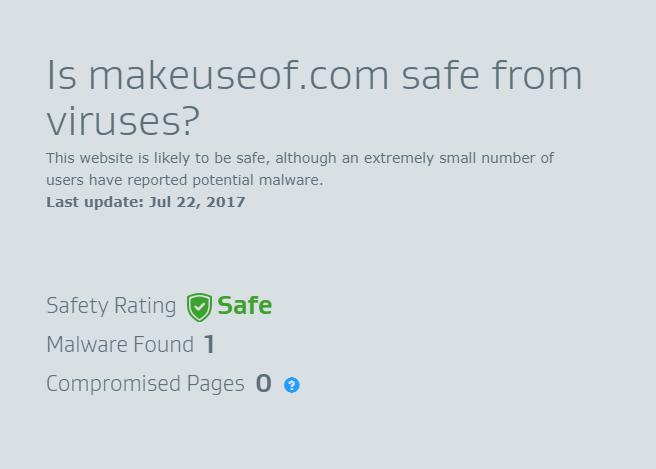Click the "Safety Rating" label
Image resolution: width=656 pixels, height=469 pixels.
[x=111, y=306]
